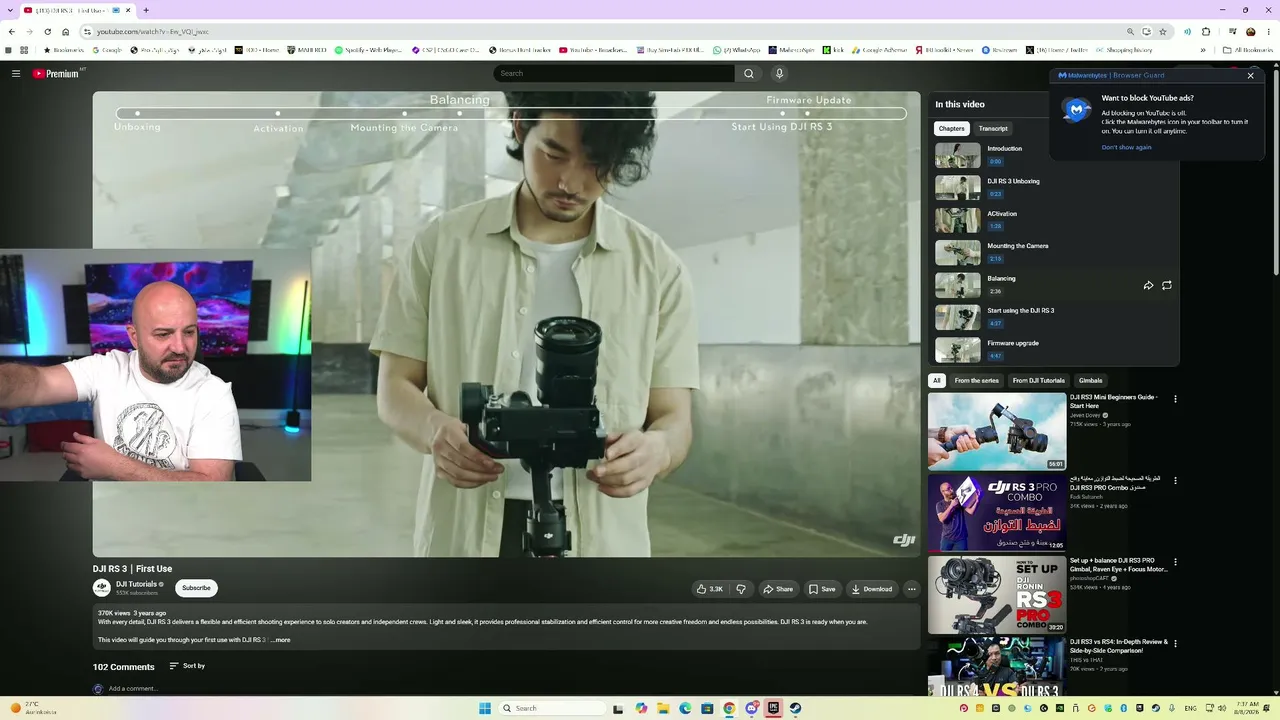Open DJI RS3 PRO Combo video thumbnail
The width and height of the screenshot is (1280, 720).
coord(997,513)
